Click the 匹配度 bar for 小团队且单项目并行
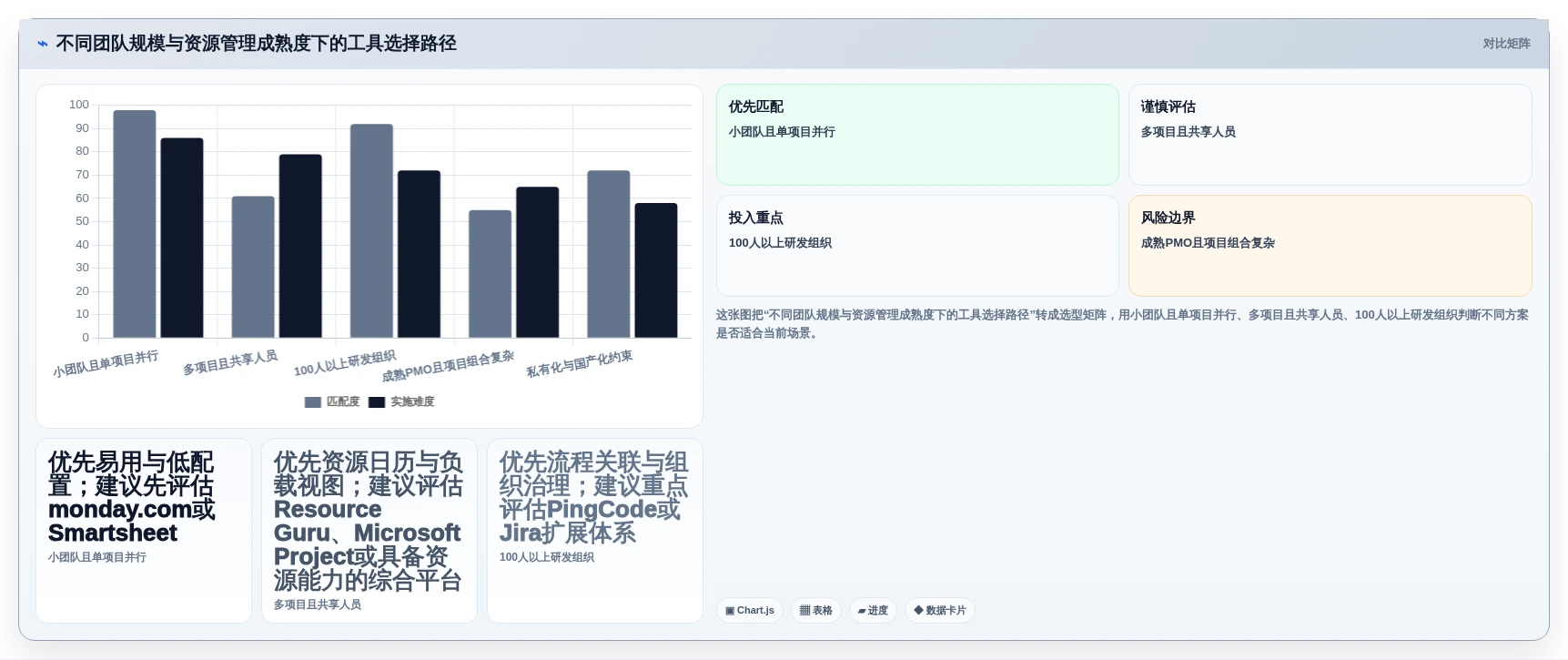1568x660 pixels. (x=135, y=224)
